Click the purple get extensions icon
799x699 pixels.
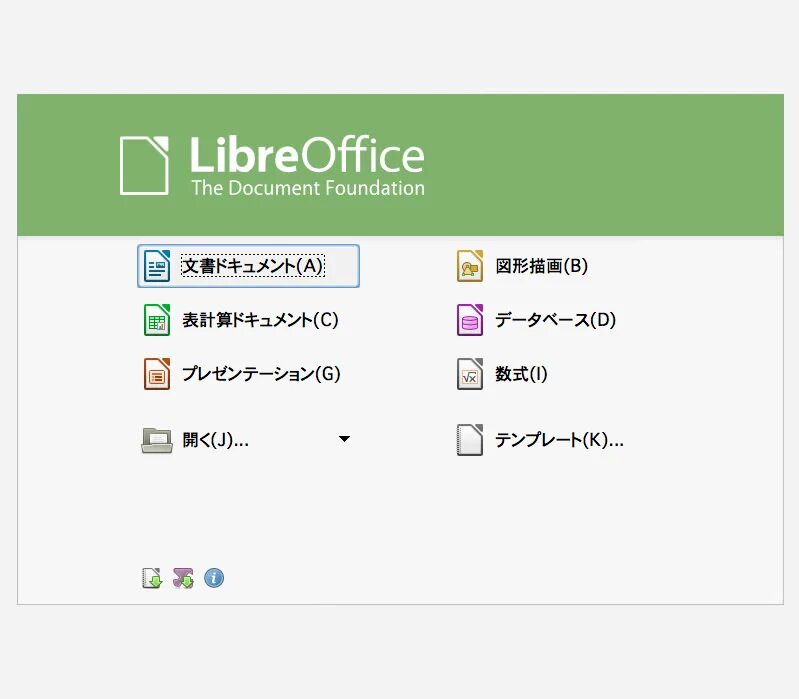[x=183, y=578]
